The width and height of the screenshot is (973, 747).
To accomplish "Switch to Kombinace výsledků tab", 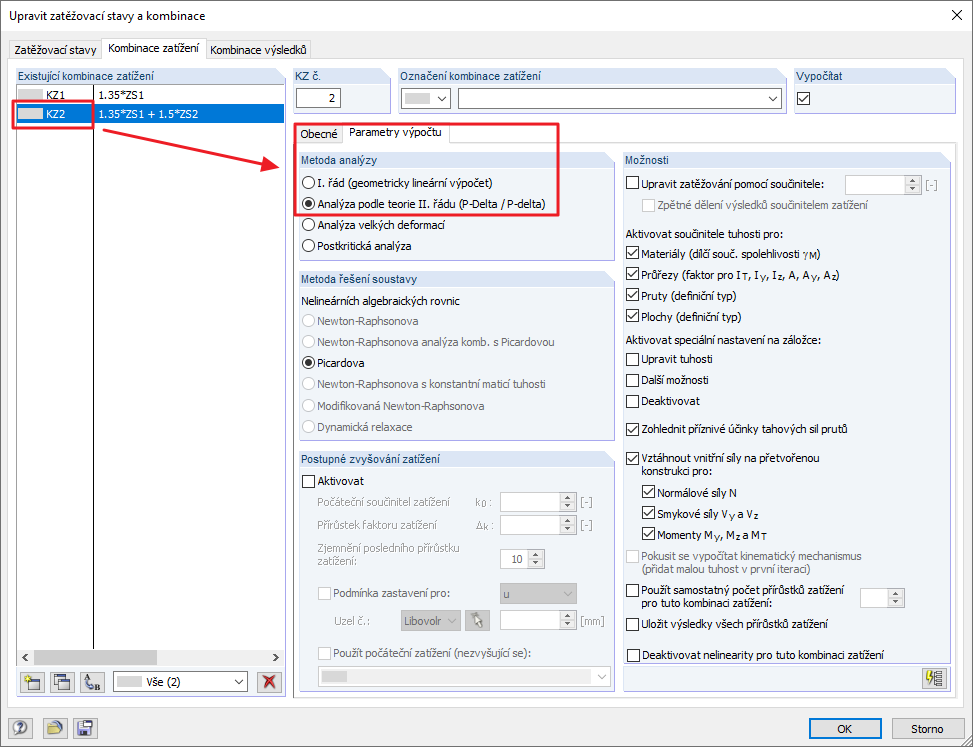I will [258, 50].
